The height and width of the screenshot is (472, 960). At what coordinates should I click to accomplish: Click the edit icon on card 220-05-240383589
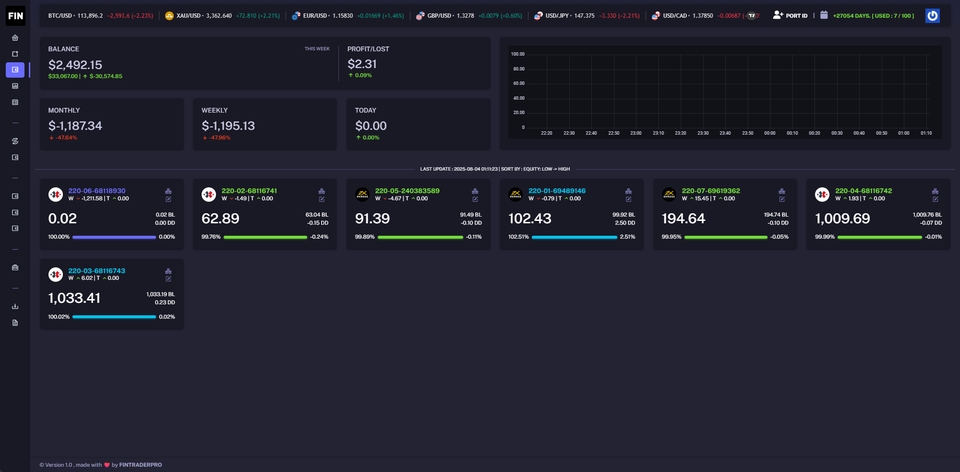[x=475, y=199]
